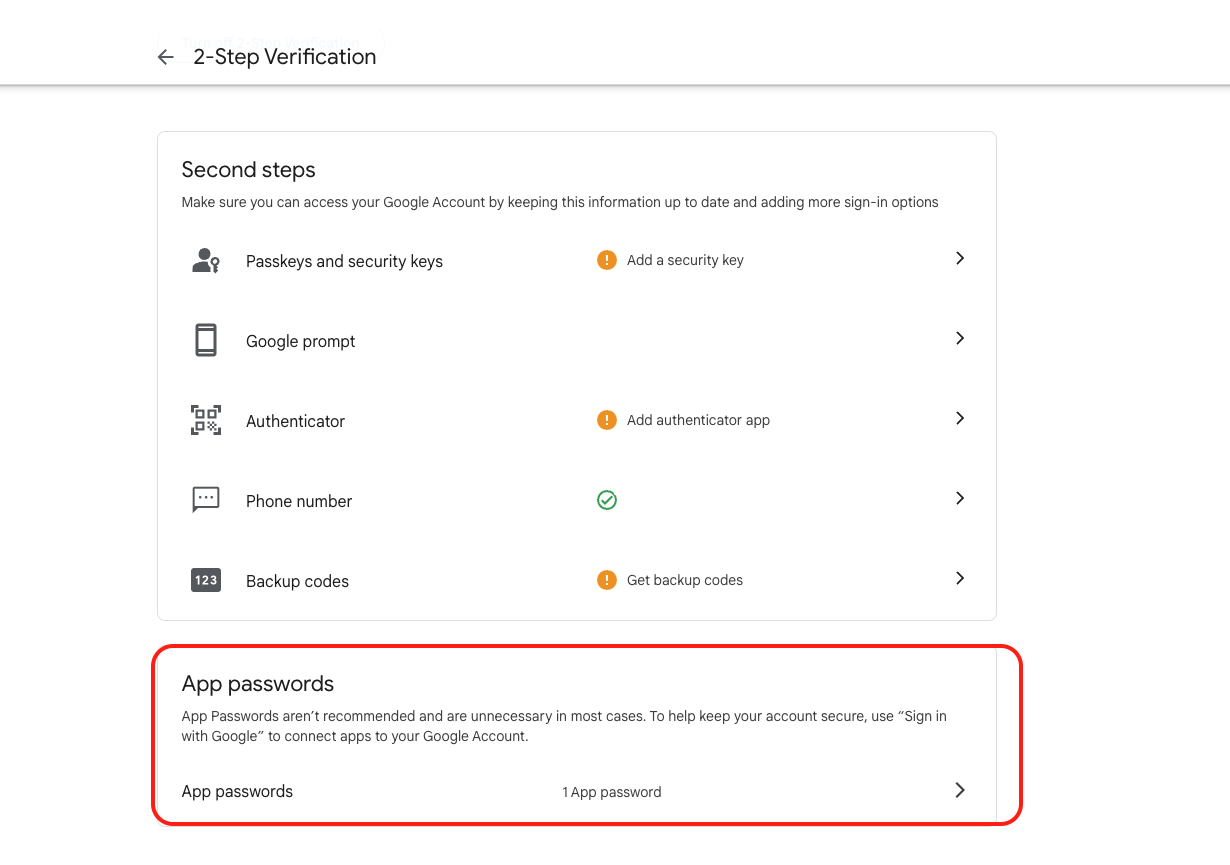Click the Passkeys and security keys icon
The width and height of the screenshot is (1230, 865).
[x=206, y=261]
